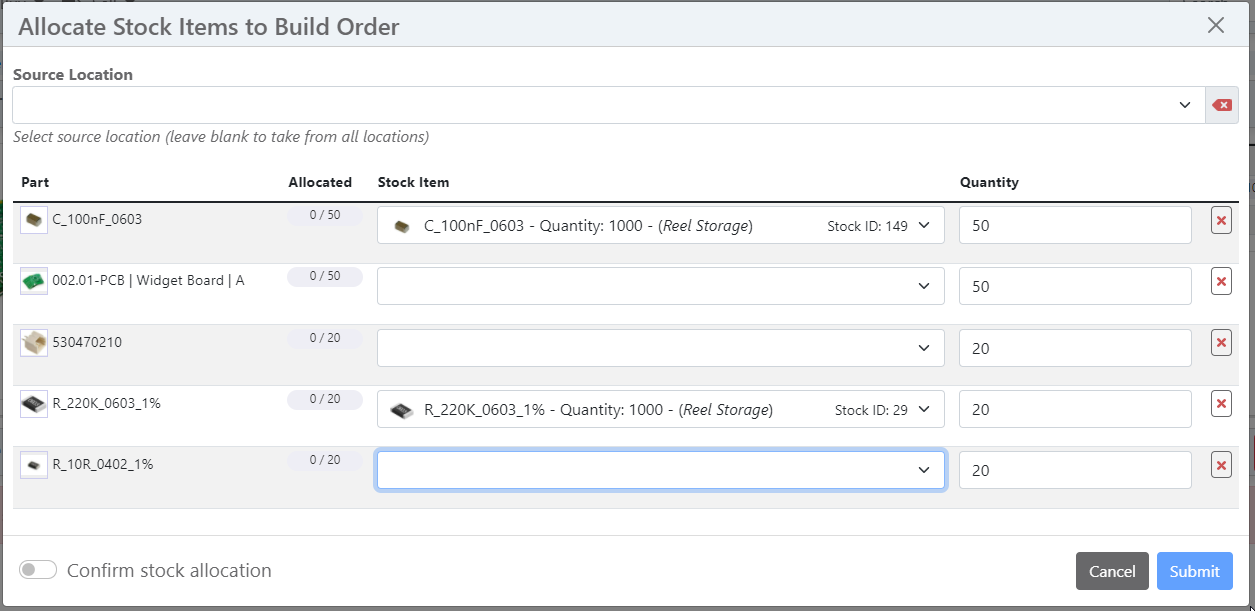1255x611 pixels.
Task: Click the R_220K_0603_1% part thumbnail
Action: (34, 404)
